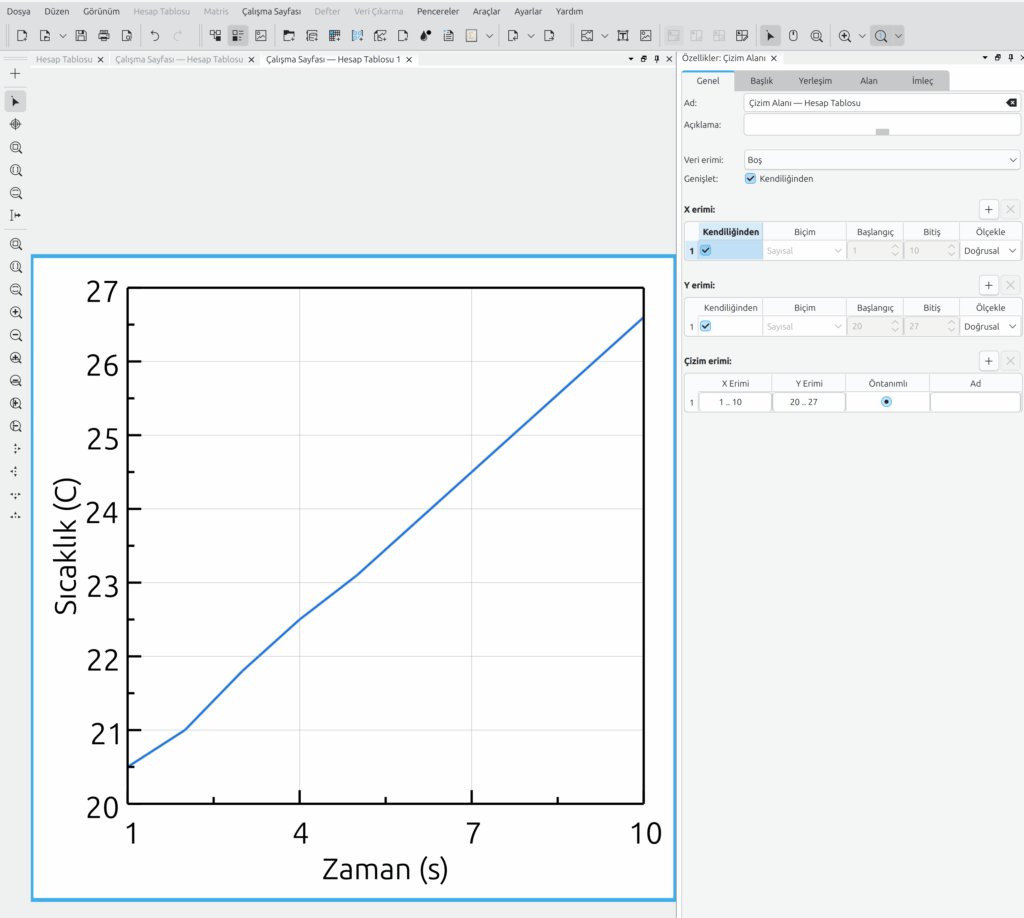Viewport: 1024px width, 918px height.
Task: Click the save project floppy disk icon
Action: point(81,36)
